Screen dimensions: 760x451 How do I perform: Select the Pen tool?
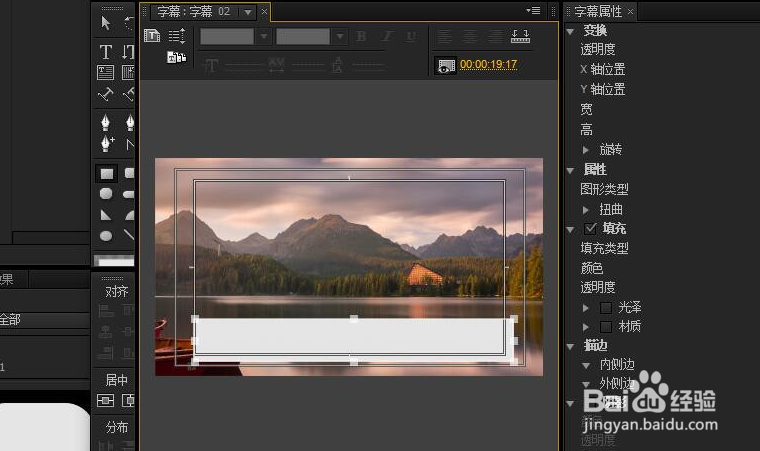point(106,122)
